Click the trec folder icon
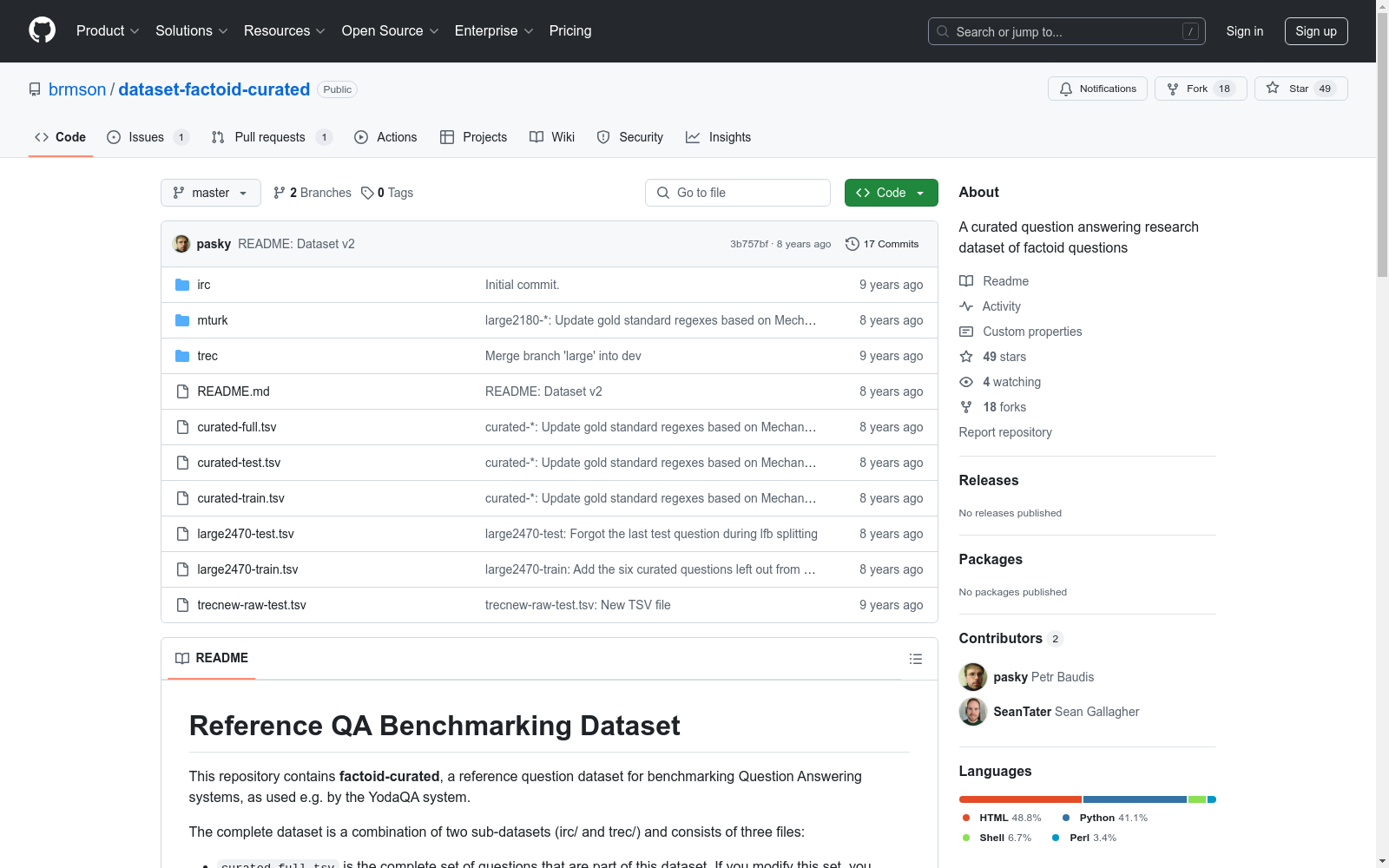 [x=182, y=356]
